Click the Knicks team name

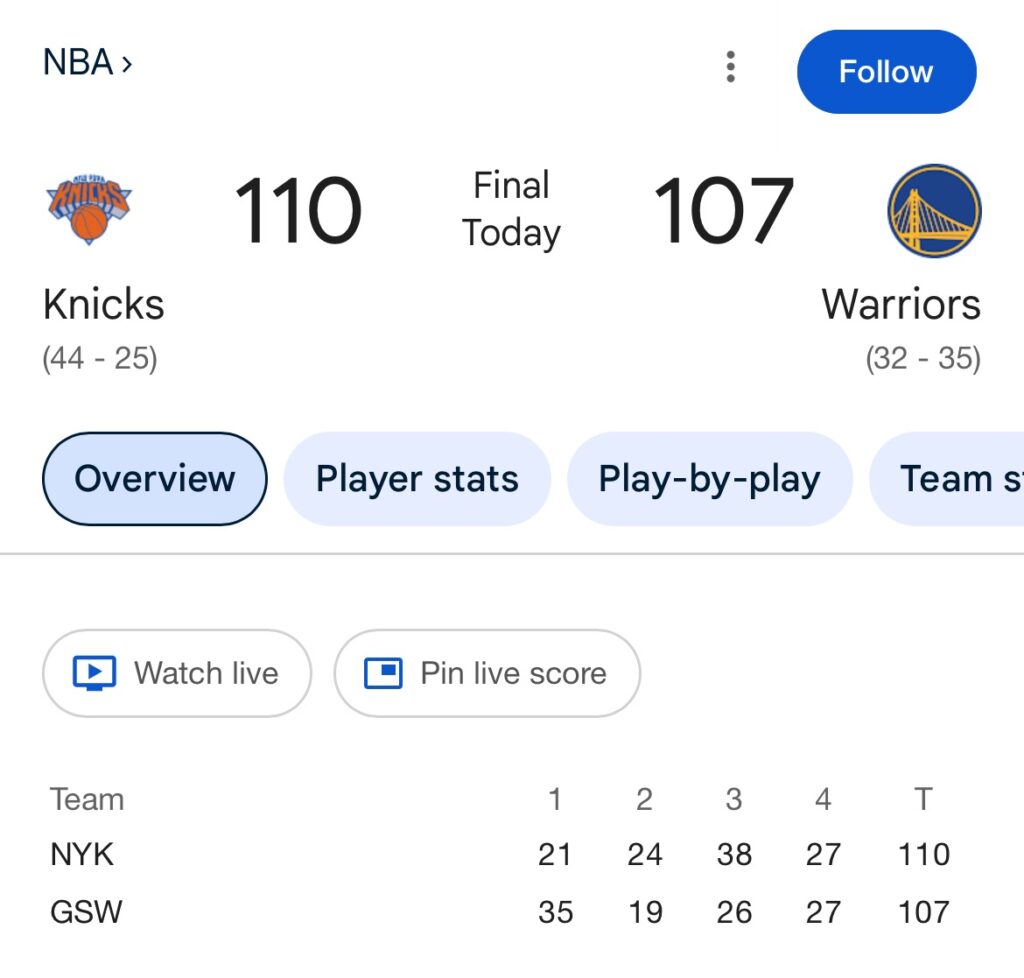[x=103, y=304]
